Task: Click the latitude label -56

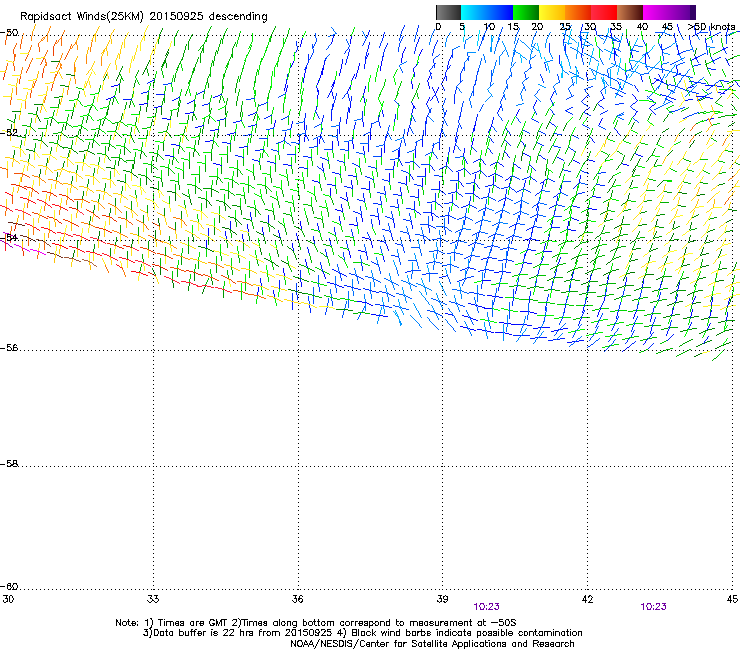Action: (x=9, y=347)
